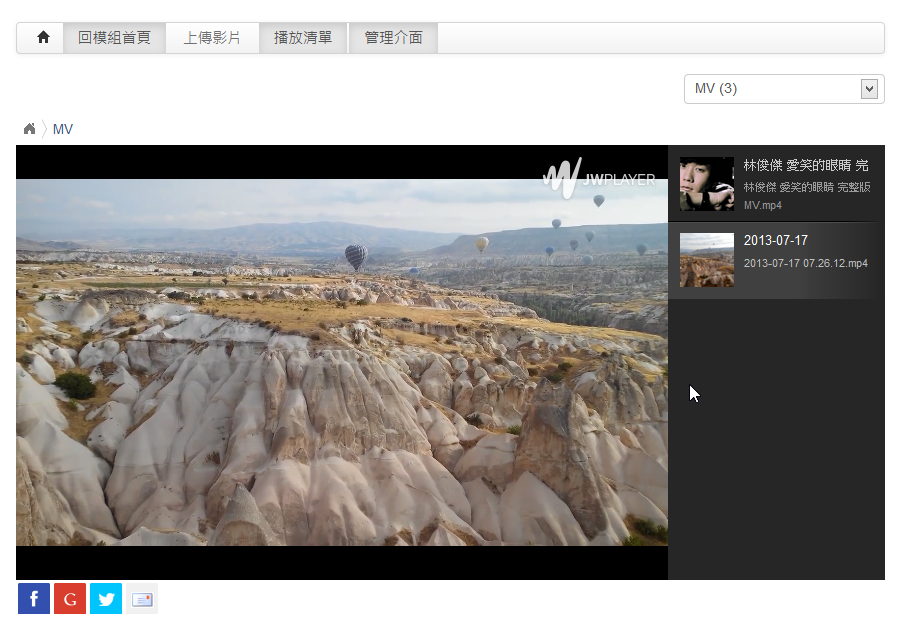Screen dimensions: 899x623
Task: Click the hot air balloon video frame
Action: (x=342, y=362)
